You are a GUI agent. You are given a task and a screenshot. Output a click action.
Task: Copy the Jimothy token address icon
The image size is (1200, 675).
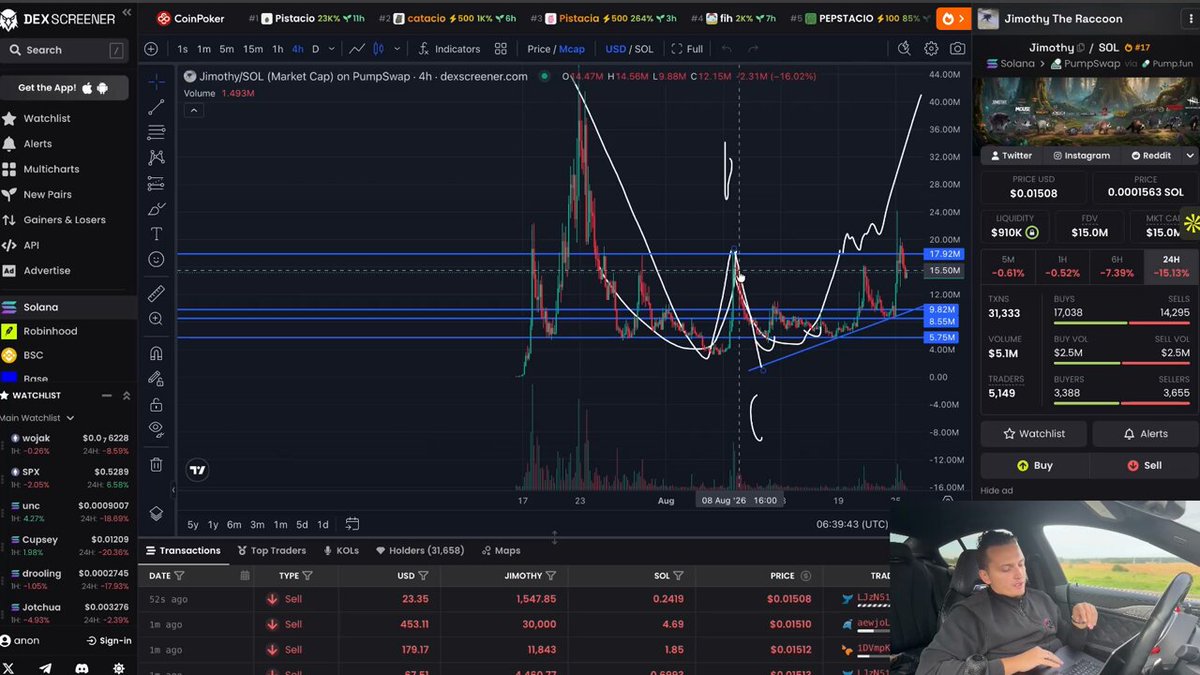click(x=1080, y=47)
